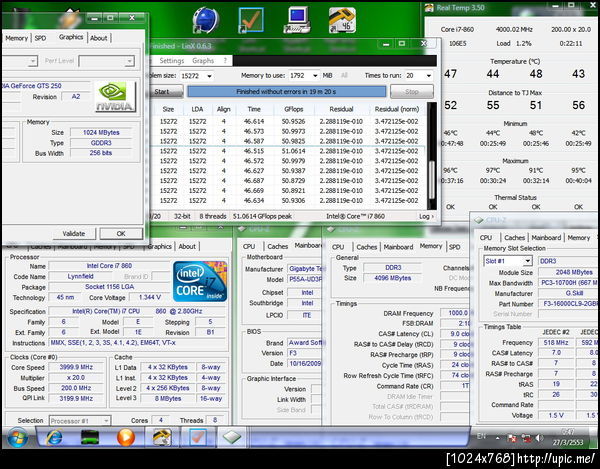600x469 pixels.
Task: Select Mainboard tab above Memory Slot Selection
Action: [x=546, y=238]
